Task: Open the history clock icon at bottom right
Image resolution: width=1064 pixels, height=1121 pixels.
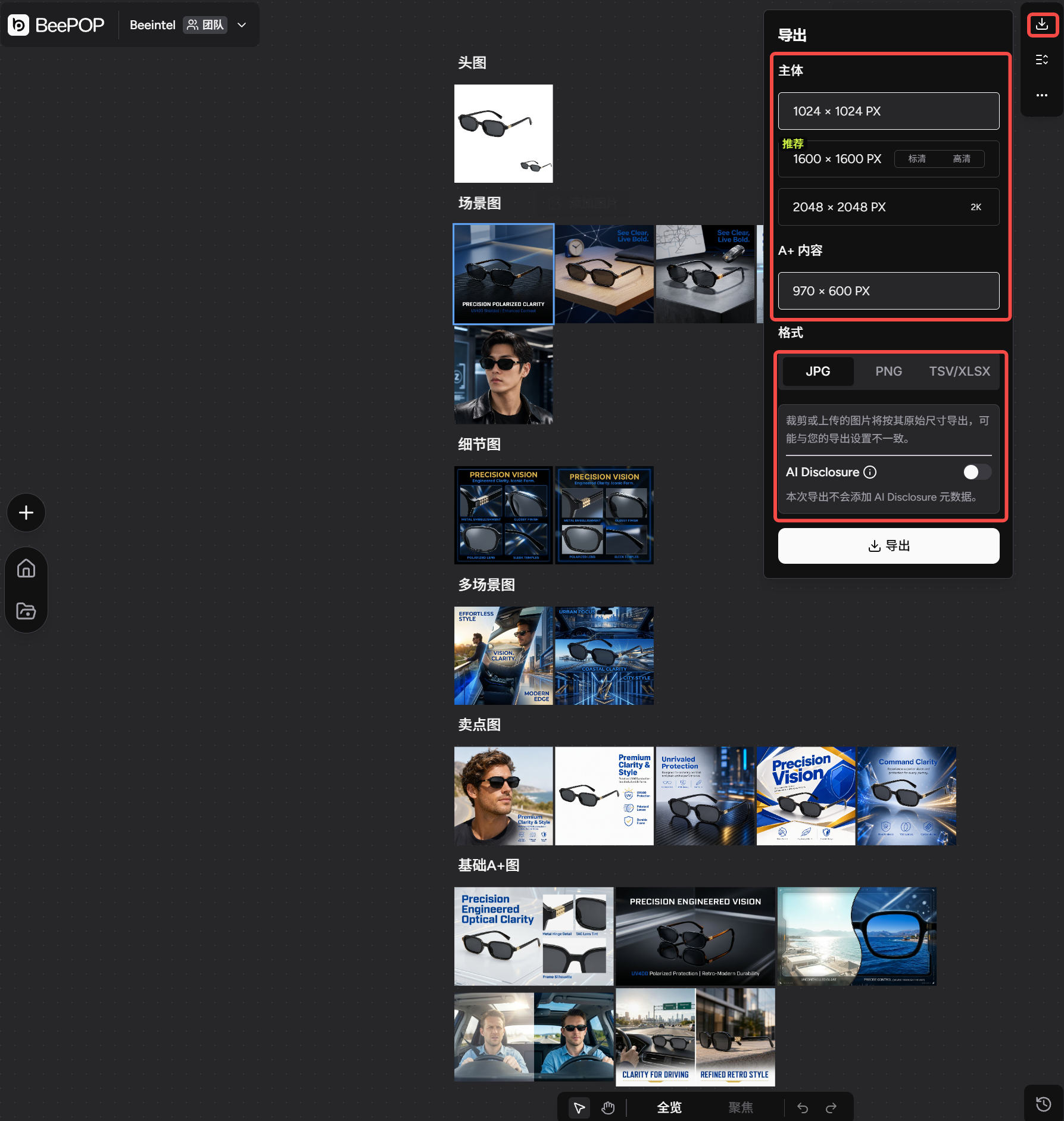Action: coord(1043,1104)
